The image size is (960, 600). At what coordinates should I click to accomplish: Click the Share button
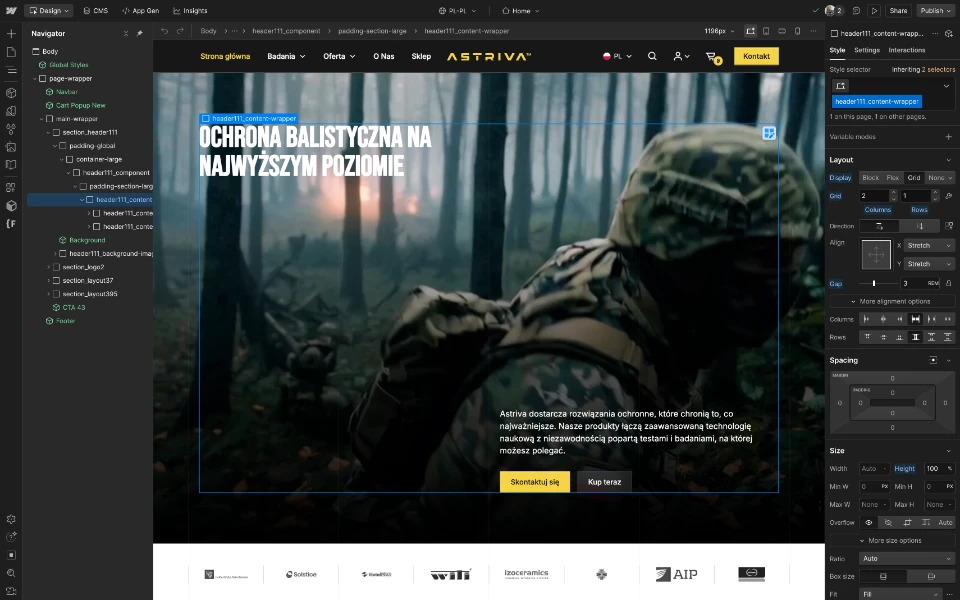(x=898, y=10)
